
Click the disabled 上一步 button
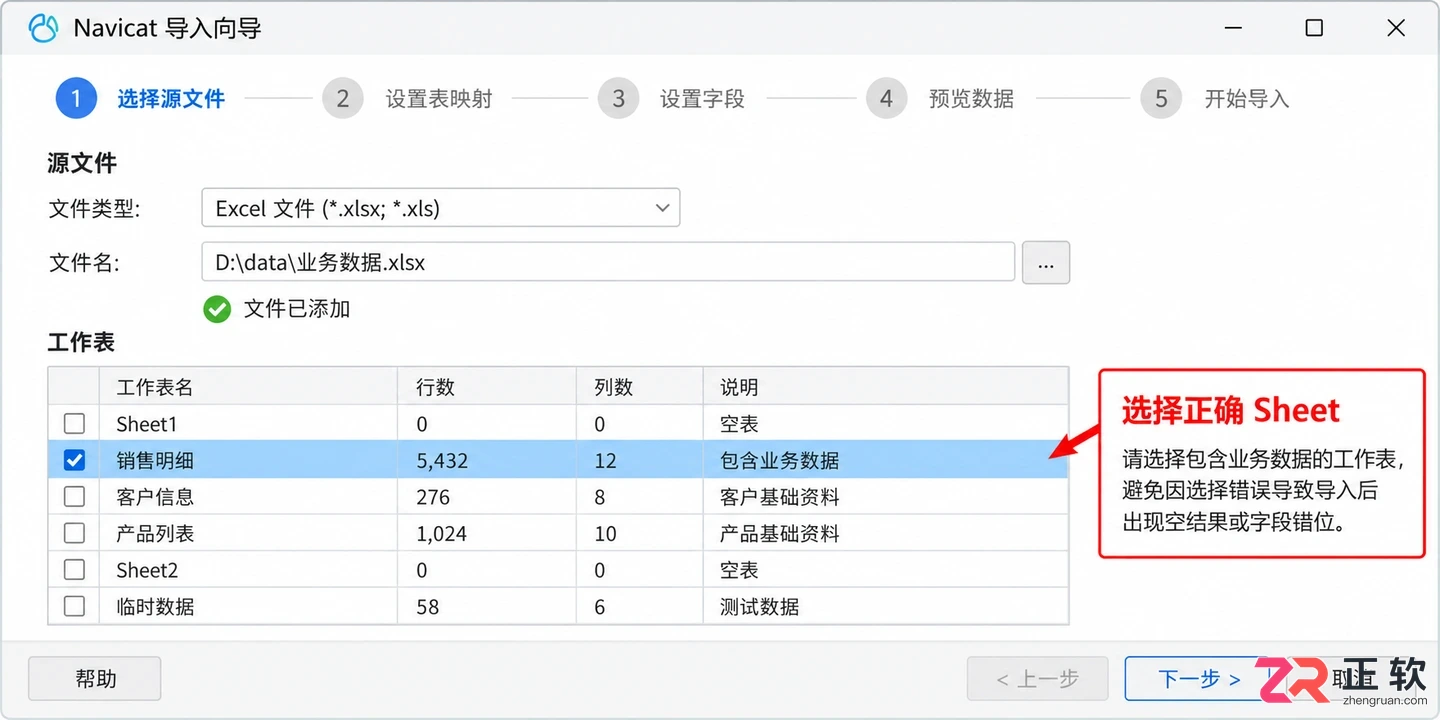[1037, 679]
